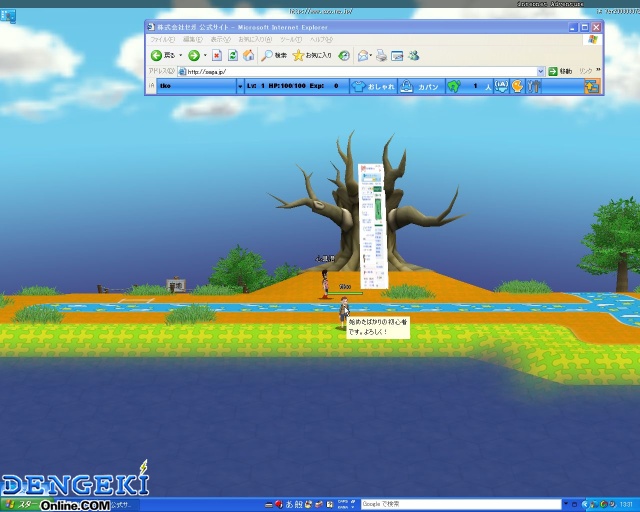Click the Windows flag logo in IE
The height and width of the screenshot is (512, 640).
click(593, 40)
